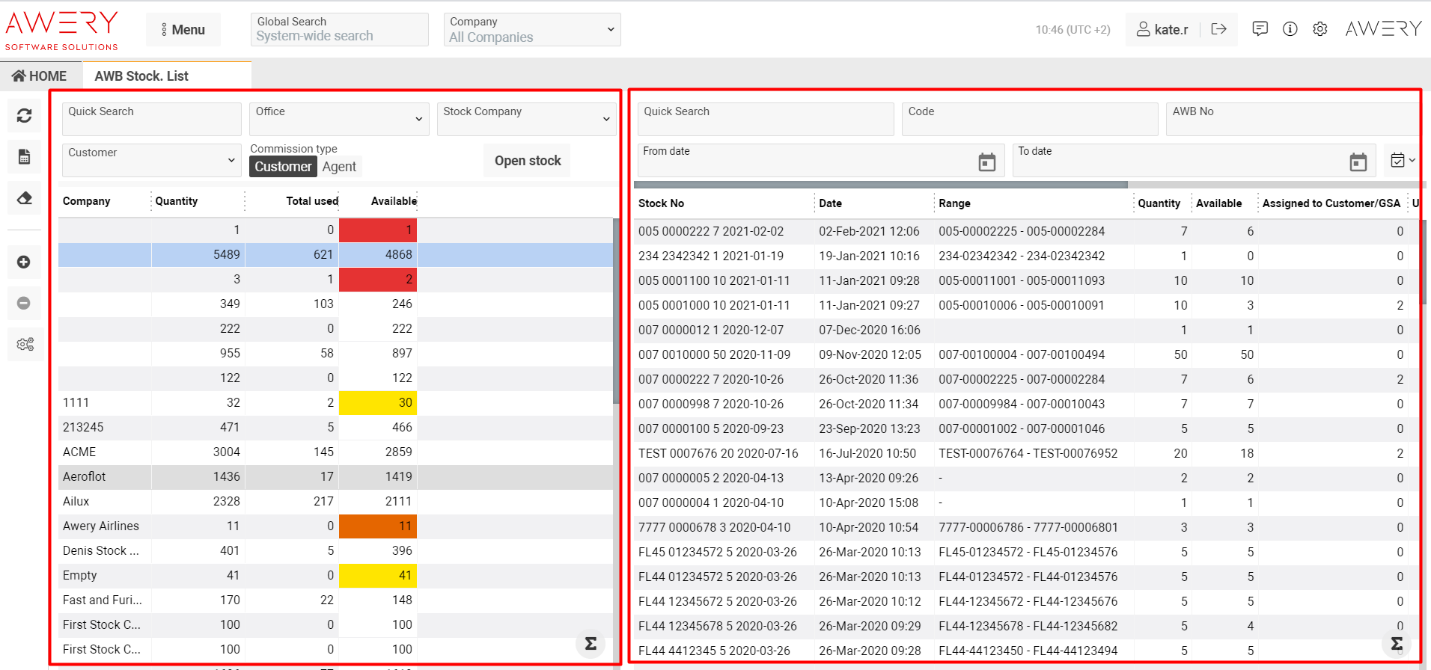This screenshot has width=1431, height=670.
Task: Click the add plus circle icon
Action: (24, 262)
